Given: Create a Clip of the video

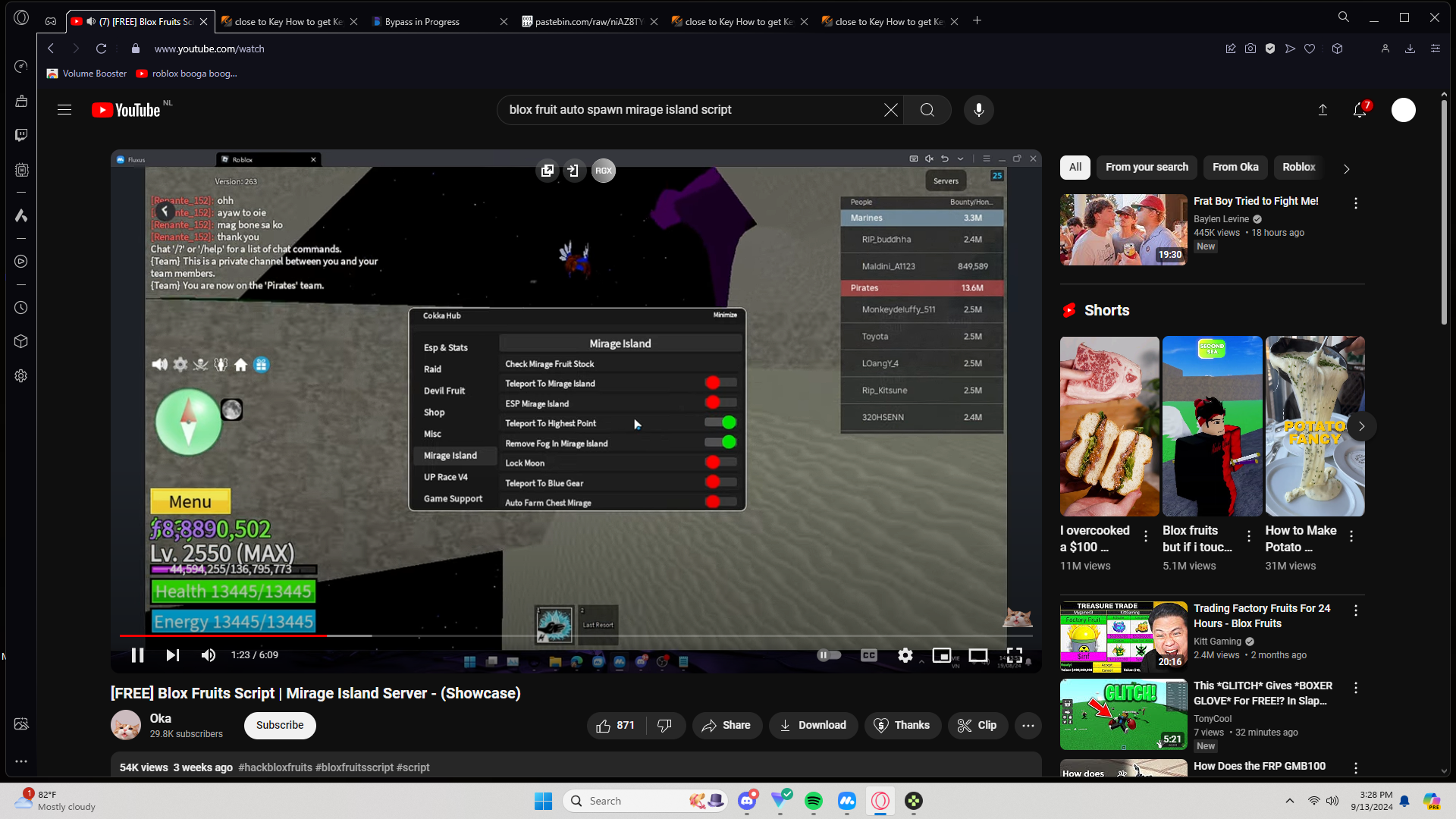Looking at the screenshot, I should 977,726.
